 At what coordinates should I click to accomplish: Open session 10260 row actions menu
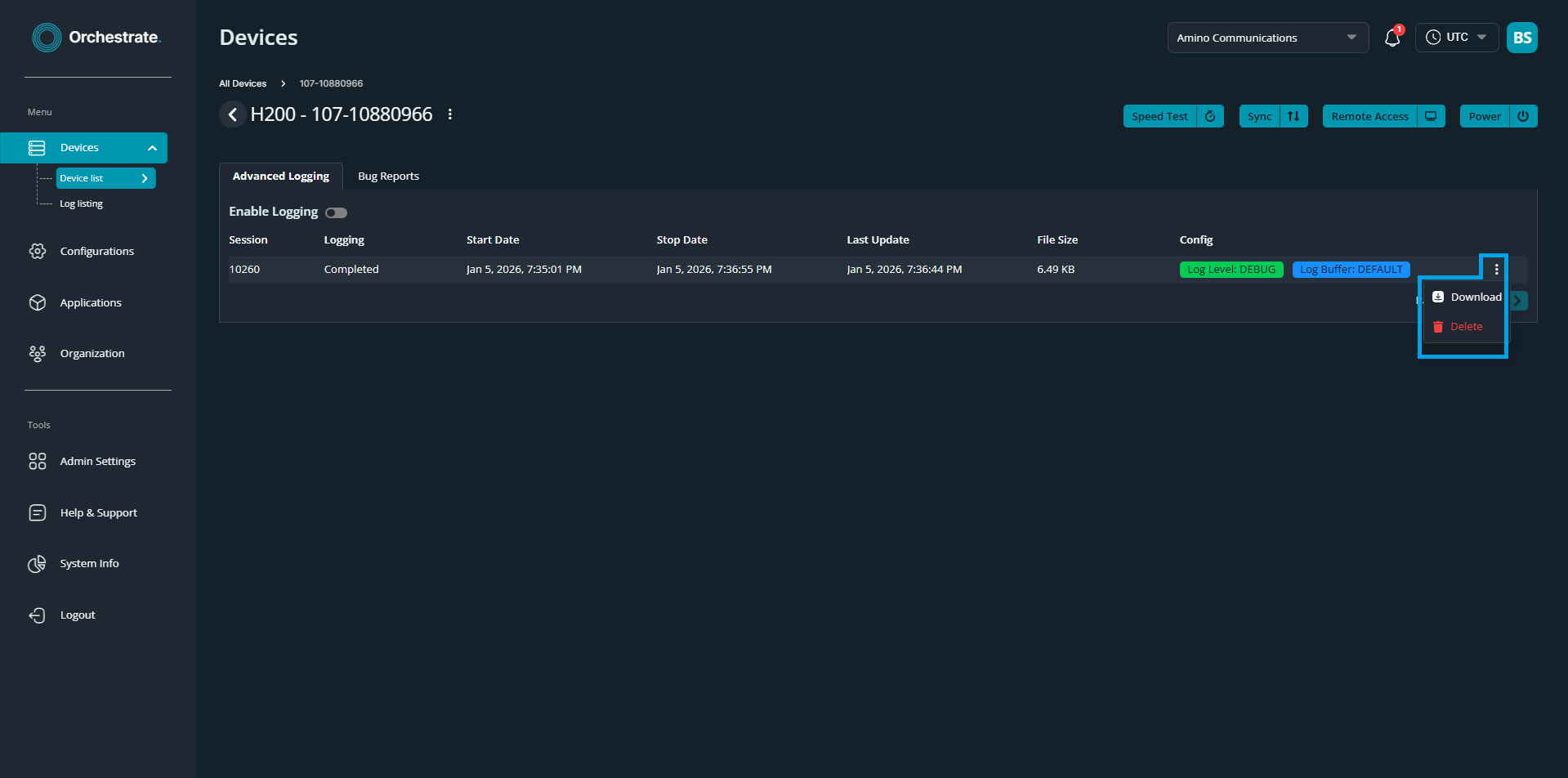(x=1496, y=269)
